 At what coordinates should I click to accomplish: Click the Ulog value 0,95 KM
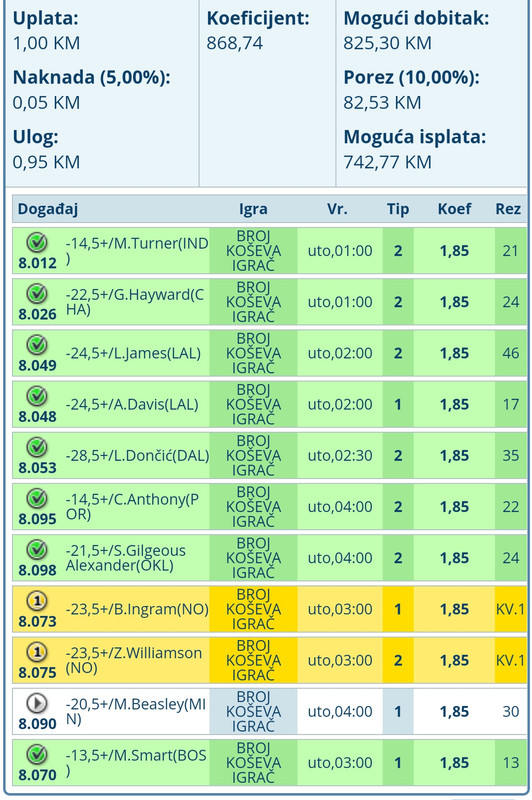(x=46, y=162)
